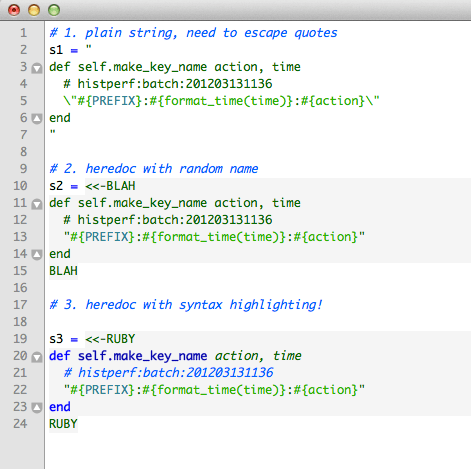471x469 pixels.
Task: Click the yellow minimize window button
Action: point(34,10)
